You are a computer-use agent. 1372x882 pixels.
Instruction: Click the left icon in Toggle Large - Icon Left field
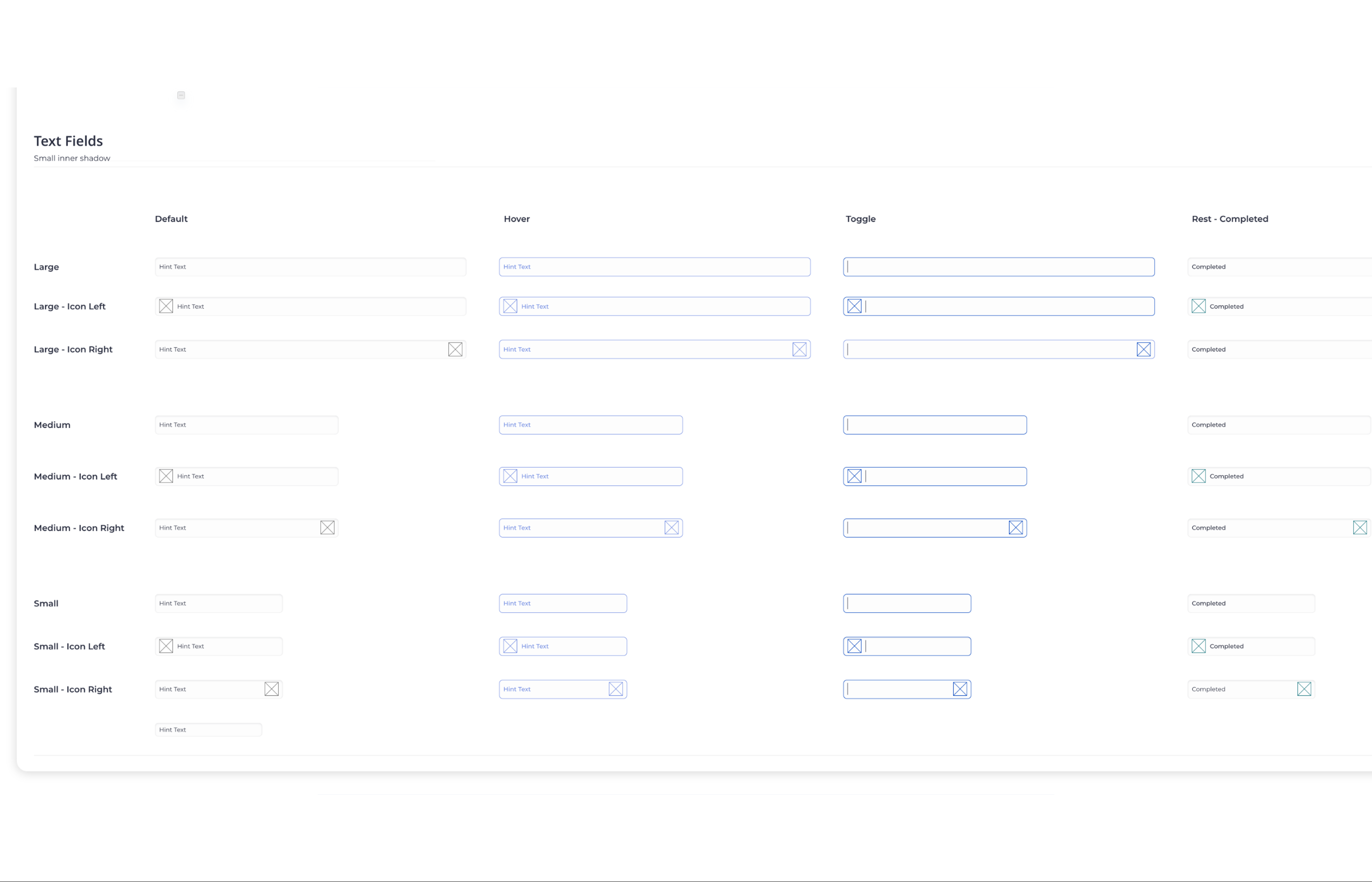tap(854, 306)
